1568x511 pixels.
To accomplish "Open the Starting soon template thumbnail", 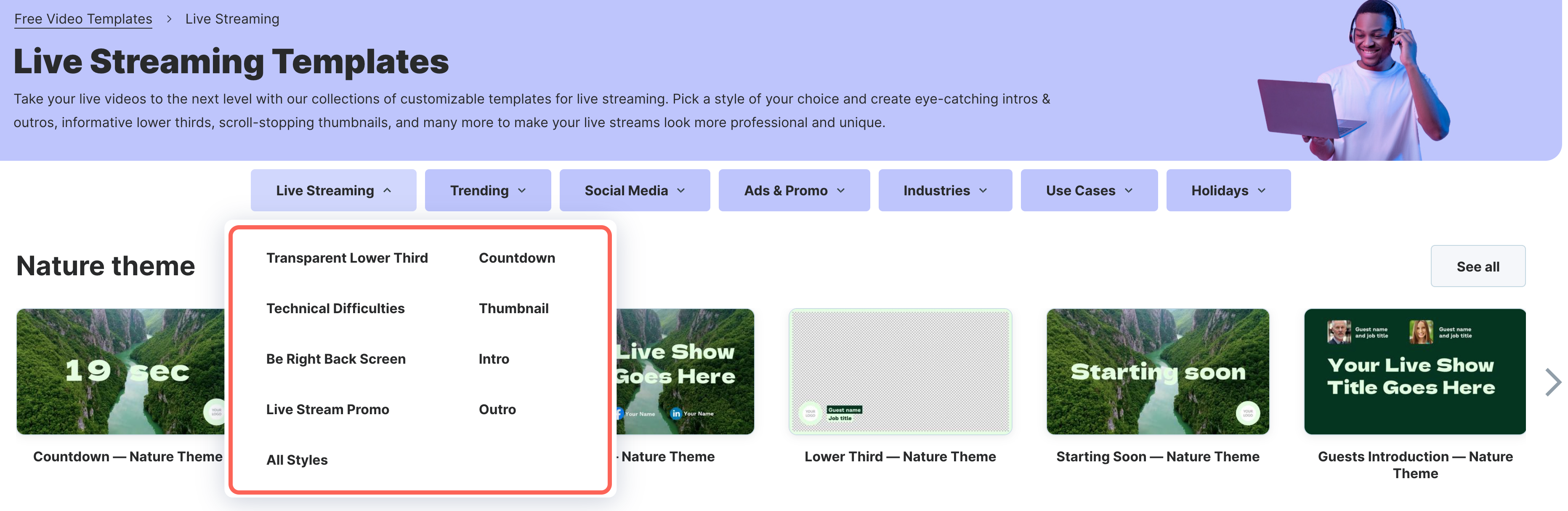I will (1158, 372).
